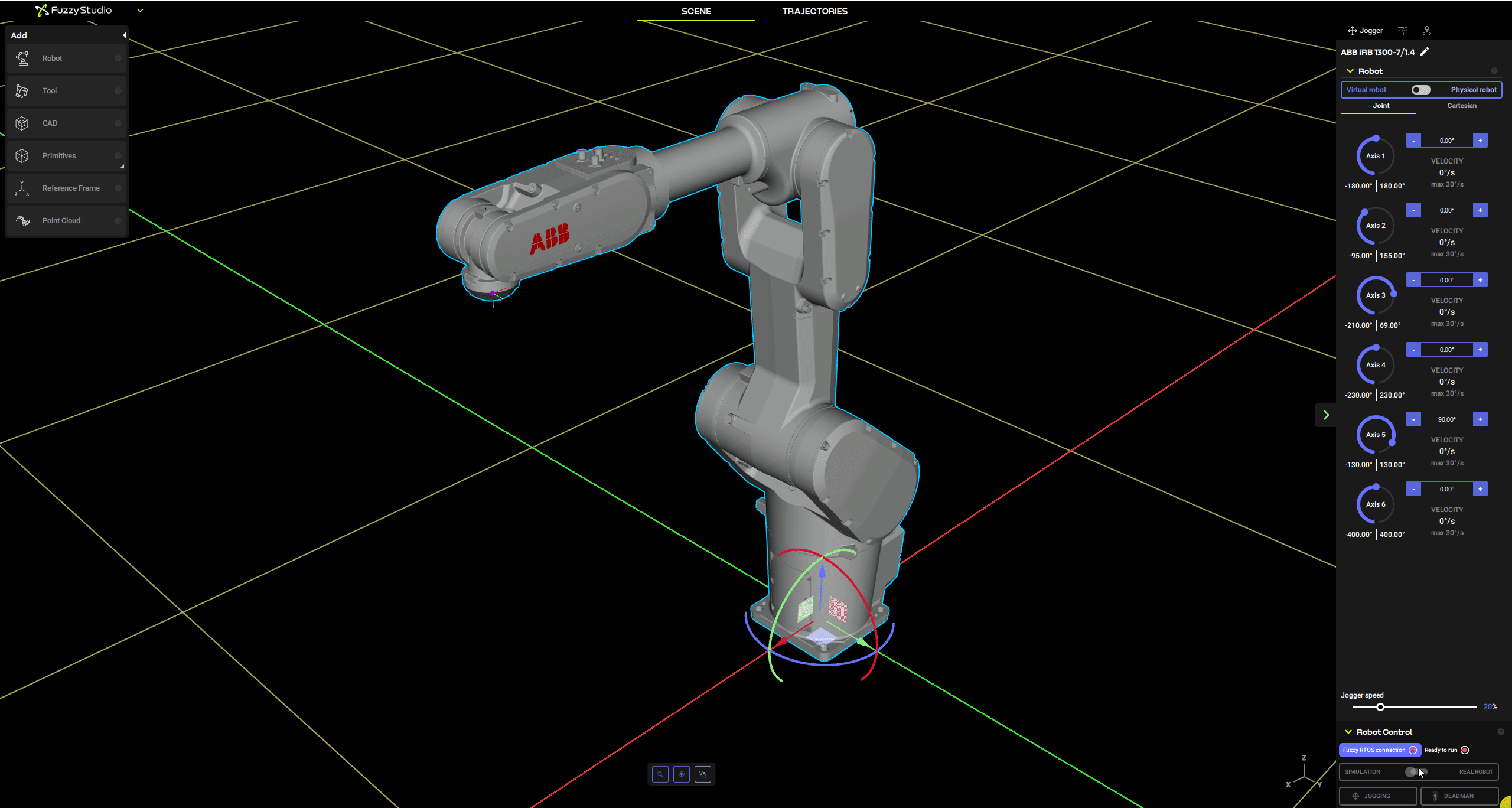Open the Jogger panel tab
1512x808 pixels.
[1365, 31]
